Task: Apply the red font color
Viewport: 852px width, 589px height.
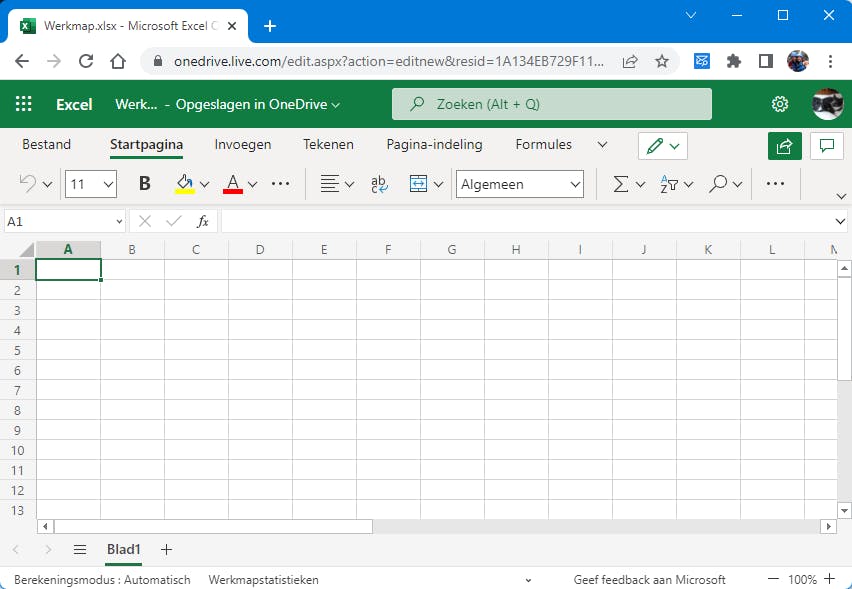Action: [x=233, y=183]
